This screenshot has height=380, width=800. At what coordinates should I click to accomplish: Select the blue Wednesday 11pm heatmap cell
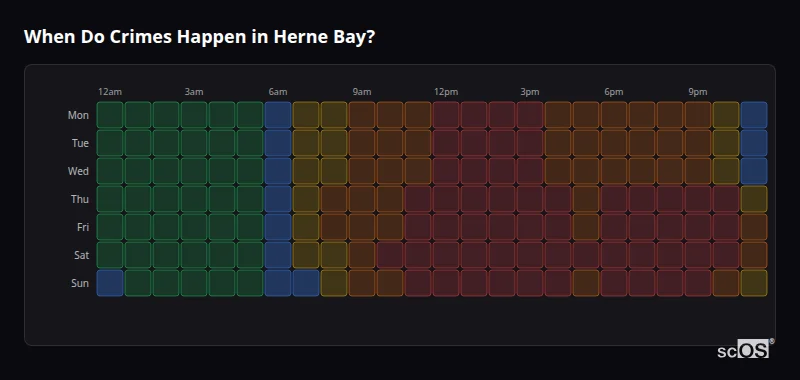[754, 171]
